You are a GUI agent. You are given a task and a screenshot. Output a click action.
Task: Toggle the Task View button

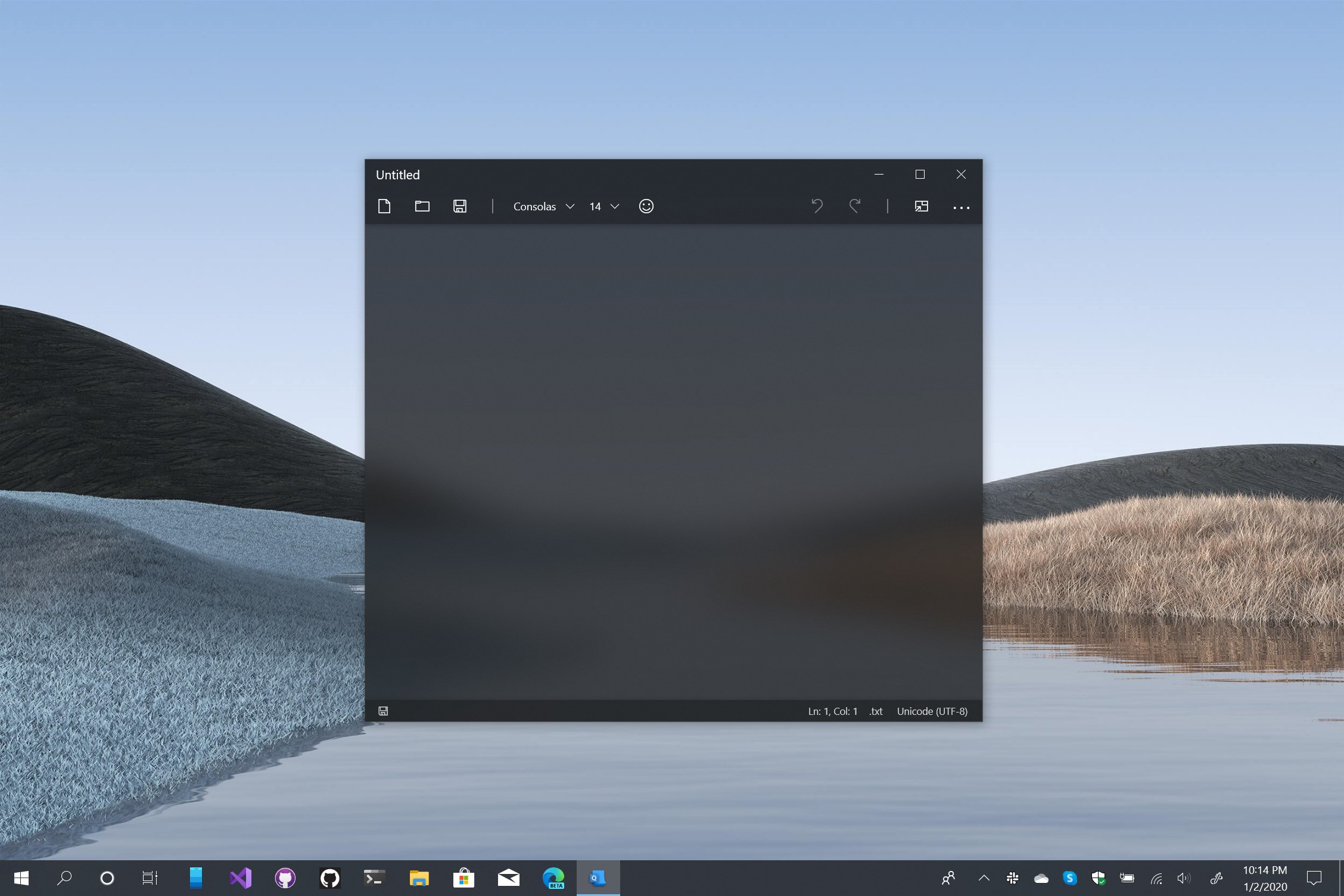pyautogui.click(x=150, y=878)
